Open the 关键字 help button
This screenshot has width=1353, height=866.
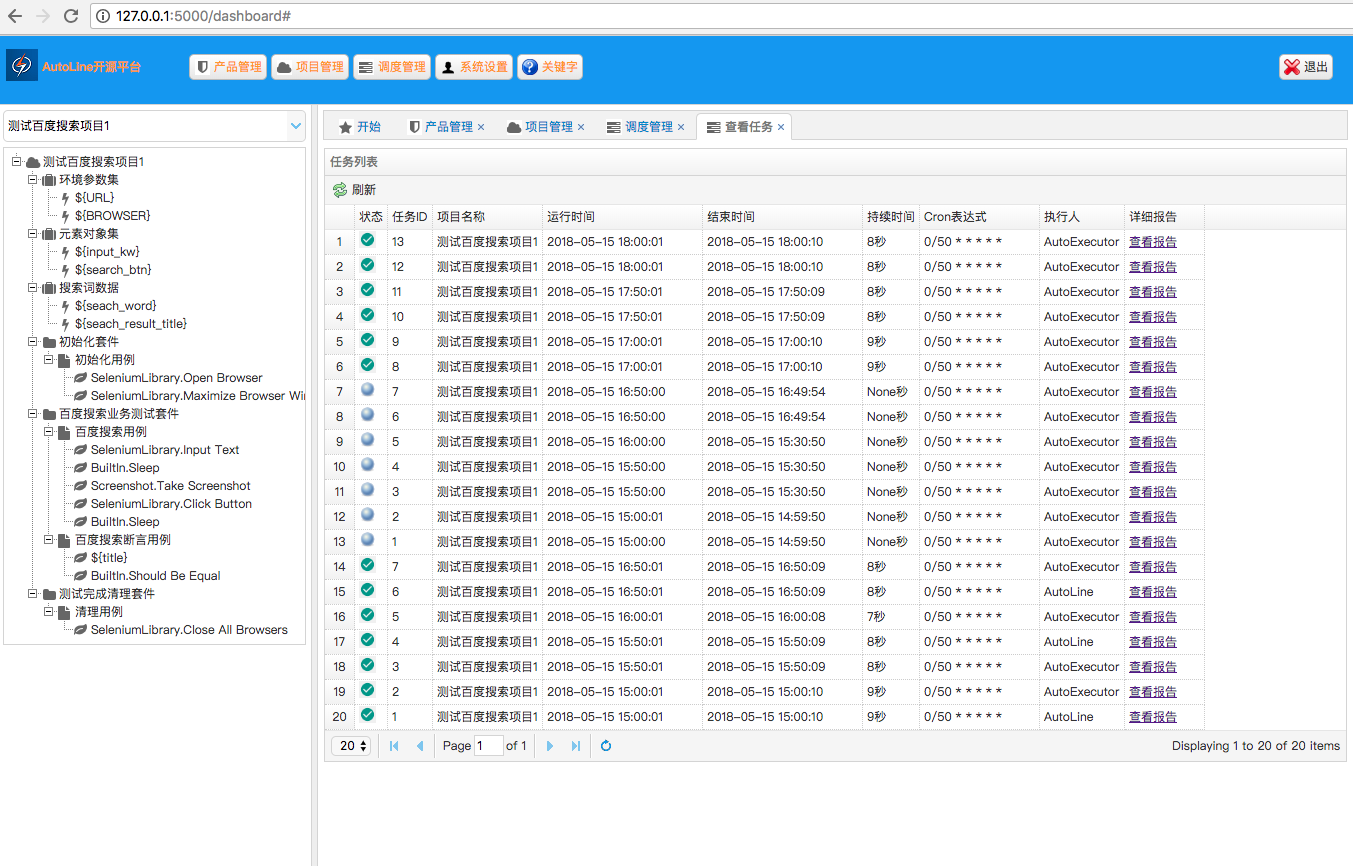click(x=550, y=67)
